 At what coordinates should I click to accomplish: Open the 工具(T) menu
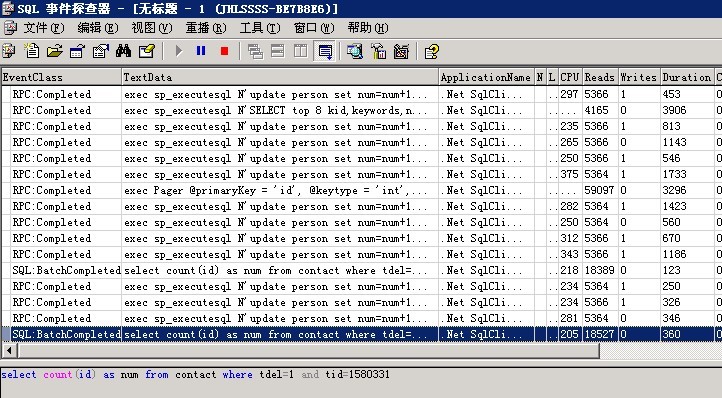point(260,28)
